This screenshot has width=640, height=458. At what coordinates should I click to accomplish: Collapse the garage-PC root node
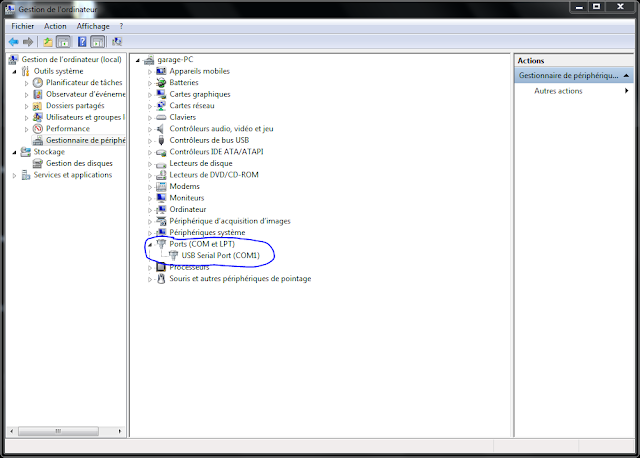(x=138, y=60)
